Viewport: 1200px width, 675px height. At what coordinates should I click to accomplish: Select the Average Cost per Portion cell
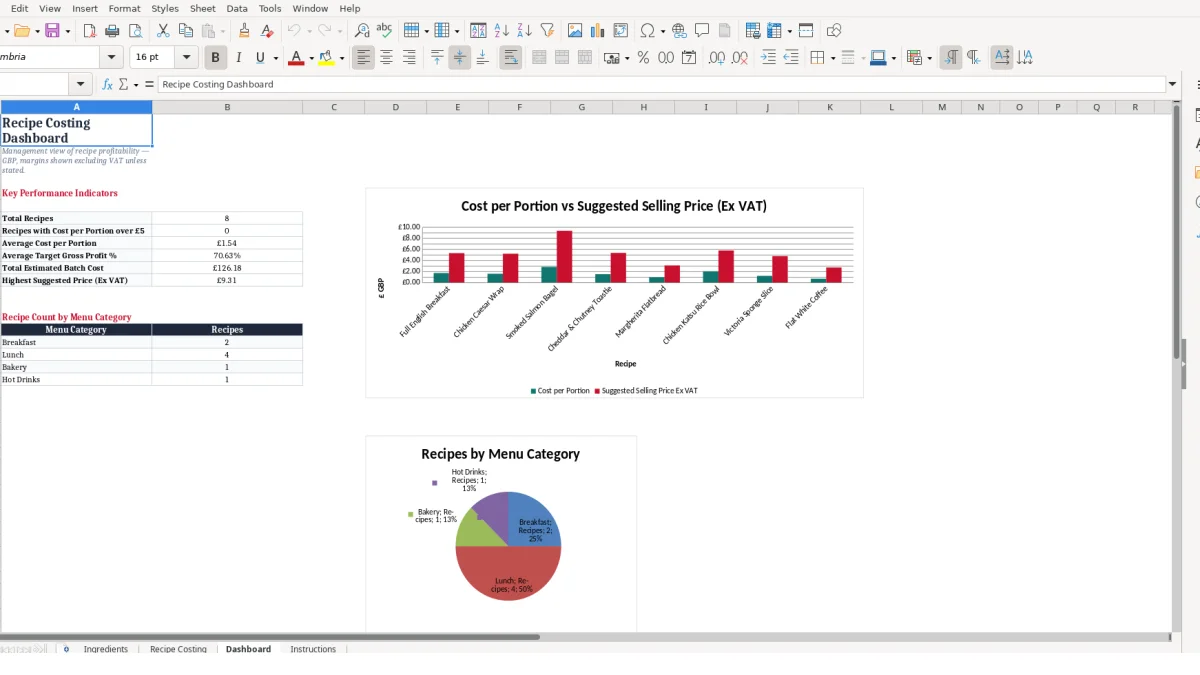227,243
